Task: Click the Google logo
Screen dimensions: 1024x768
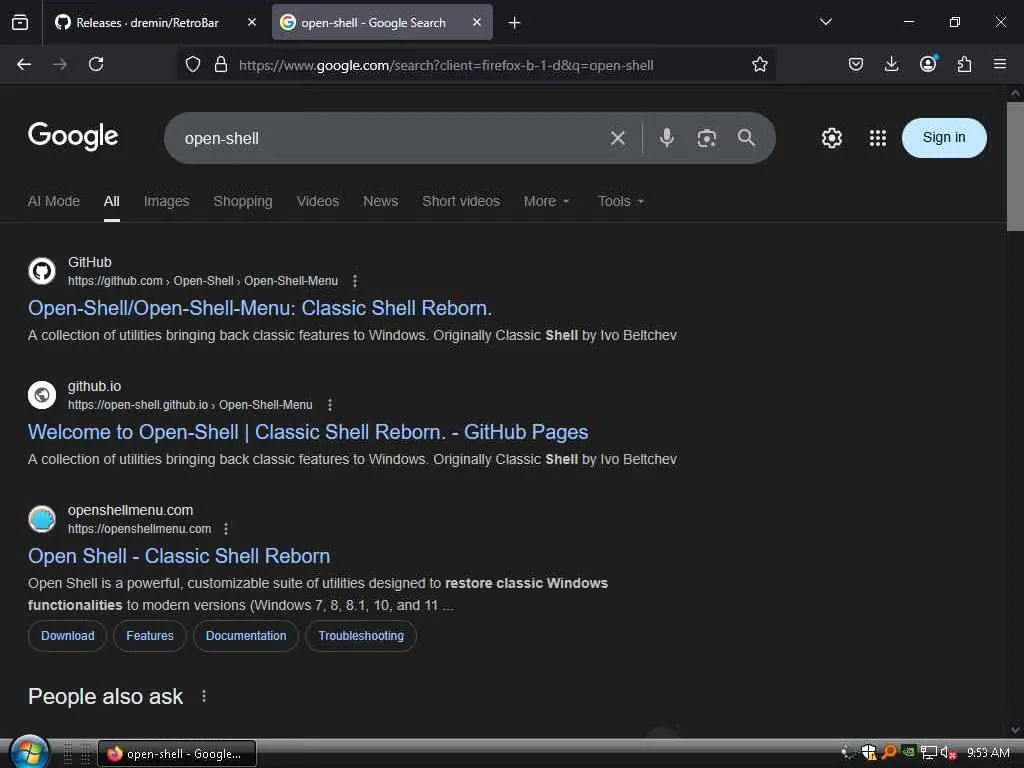Action: [x=73, y=136]
